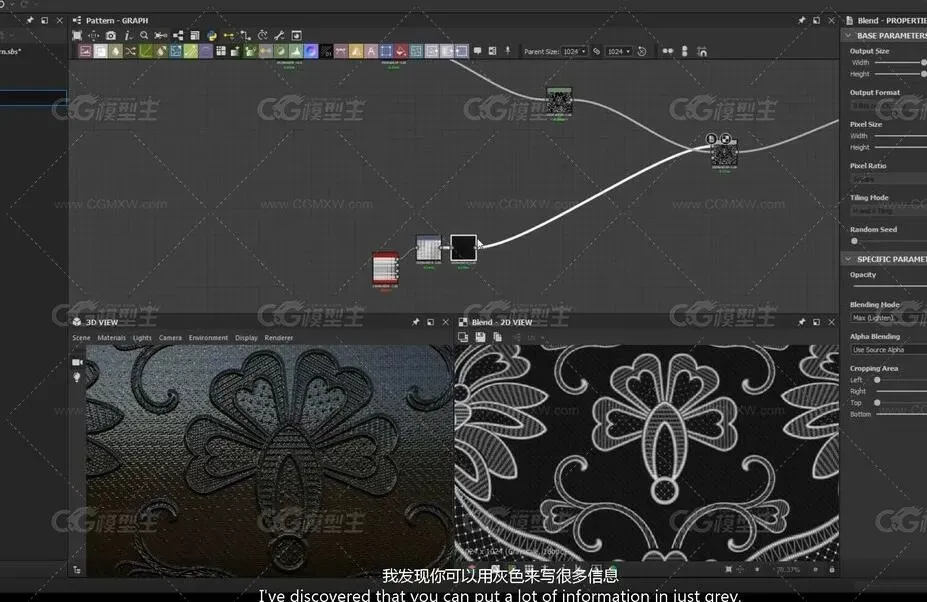Add the red Normal node icon

[401, 51]
